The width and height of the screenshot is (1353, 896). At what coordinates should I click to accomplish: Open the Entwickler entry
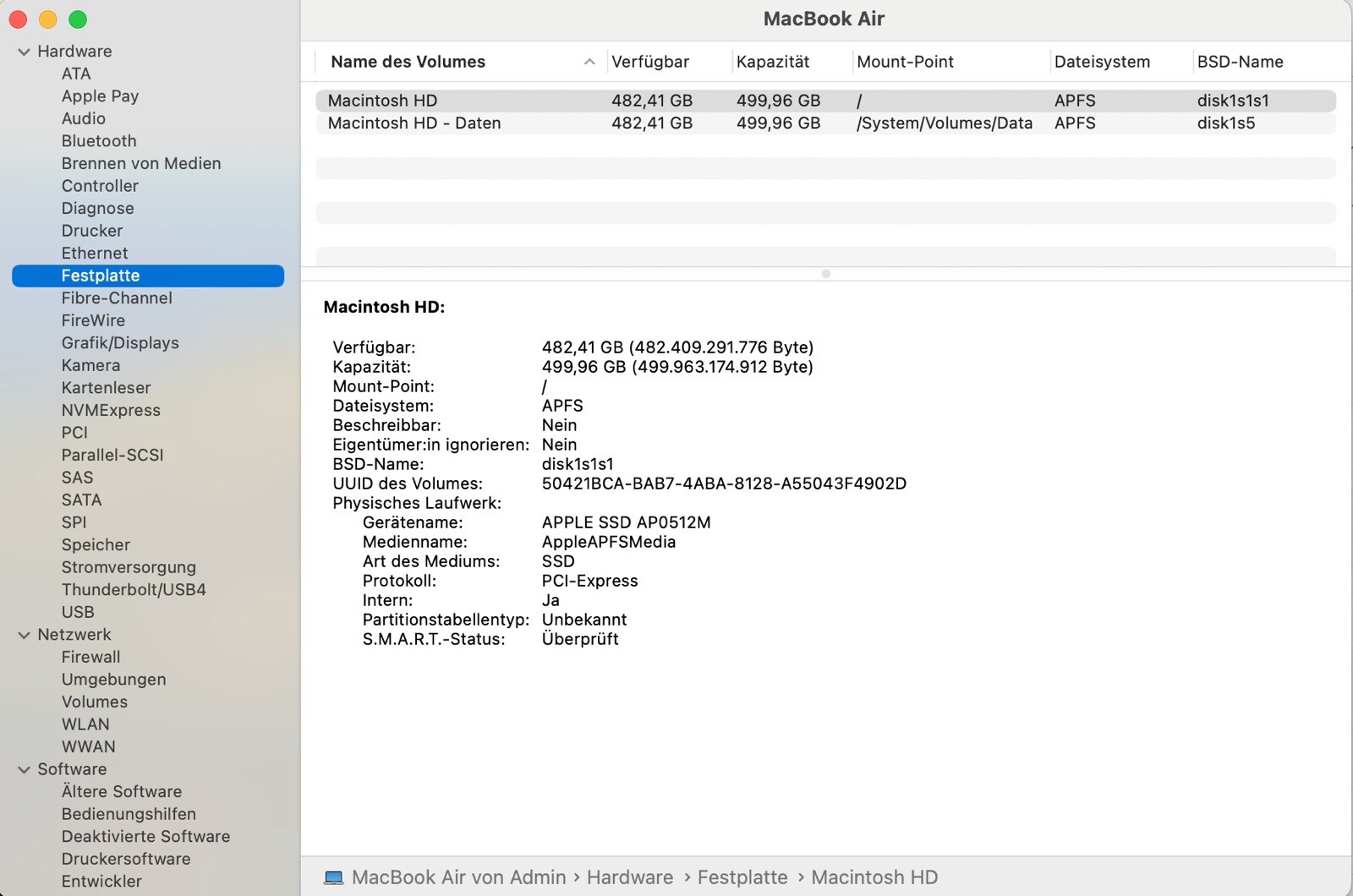coord(101,881)
